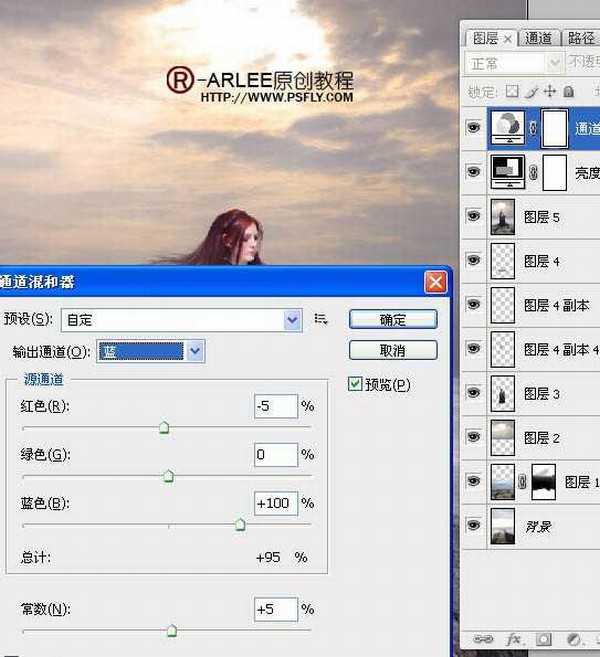Select 图层 2 thumbnail
Image resolution: width=600 pixels, height=657 pixels.
click(502, 437)
